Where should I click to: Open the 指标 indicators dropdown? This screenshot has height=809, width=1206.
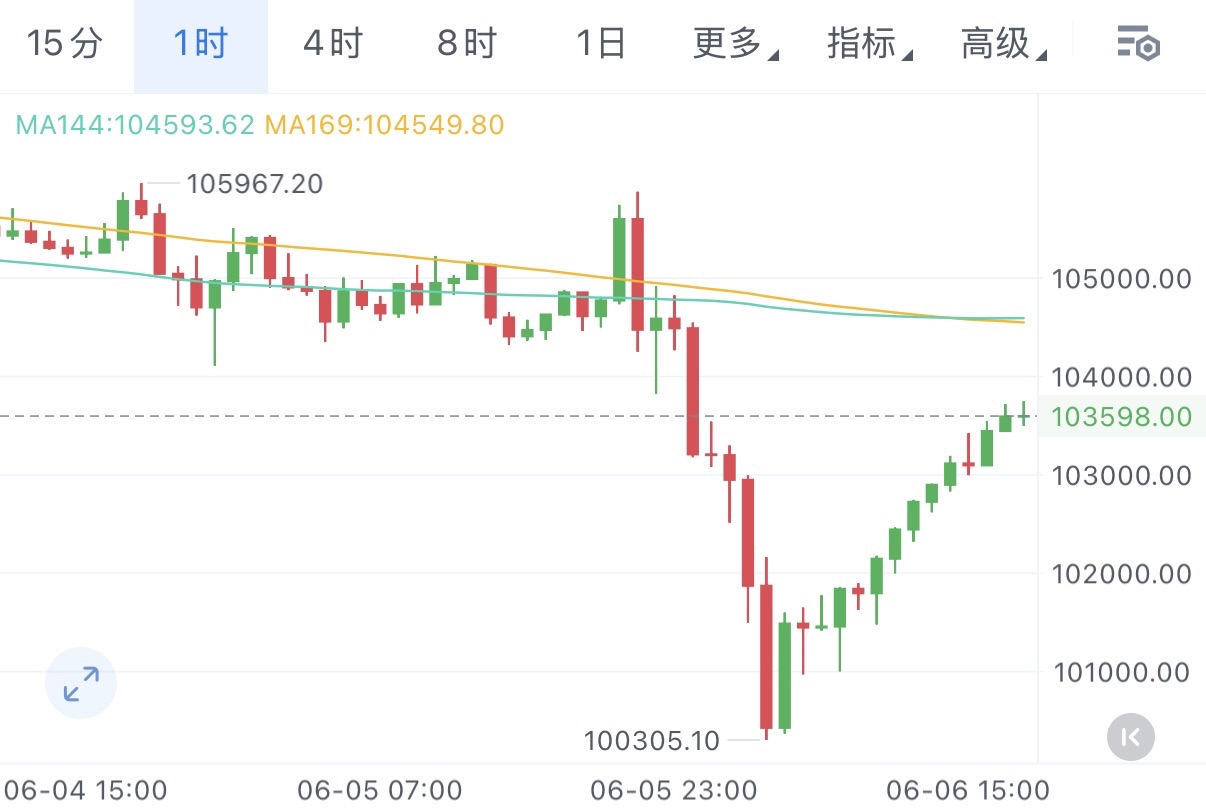point(869,44)
